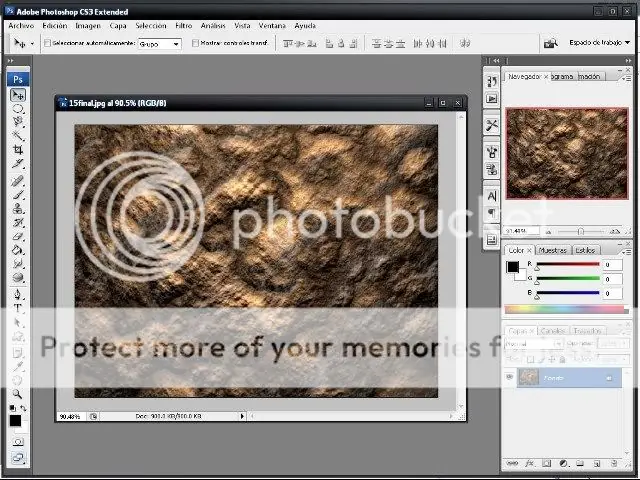Switch to the Estilos tab

[x=585, y=250]
